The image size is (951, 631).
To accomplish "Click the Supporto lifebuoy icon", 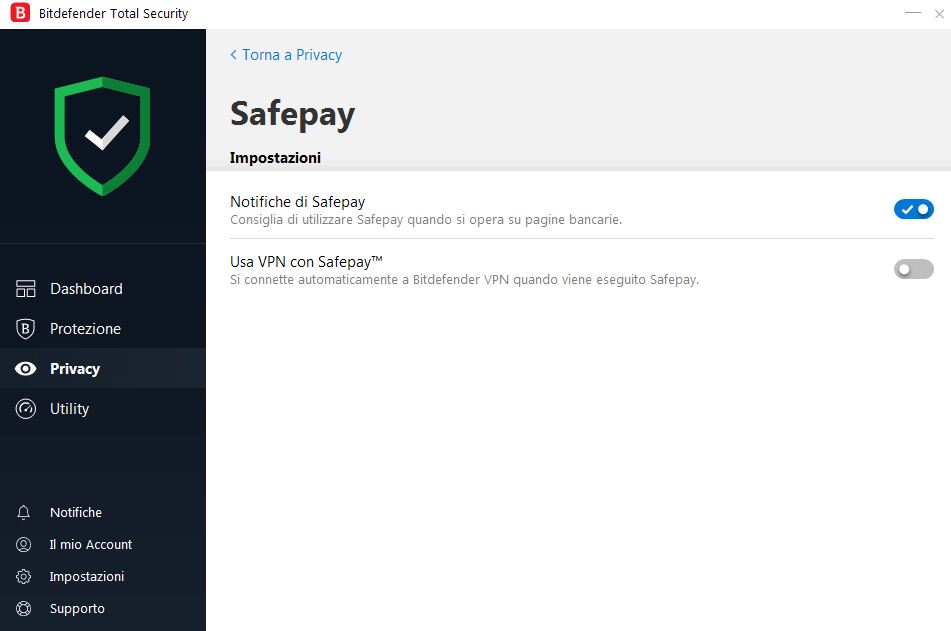I will [x=24, y=609].
